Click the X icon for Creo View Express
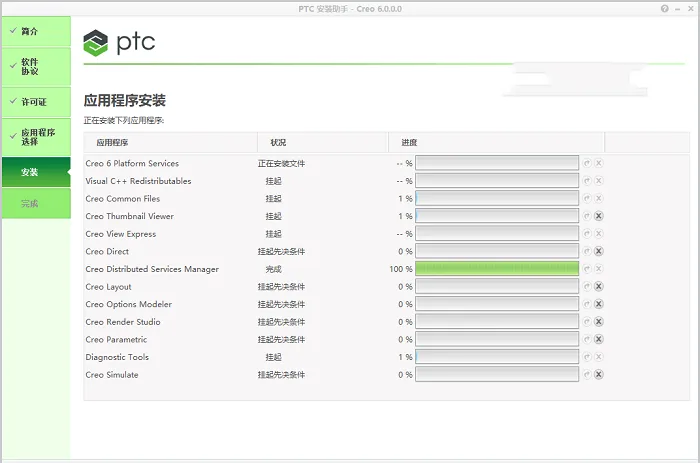 599,234
